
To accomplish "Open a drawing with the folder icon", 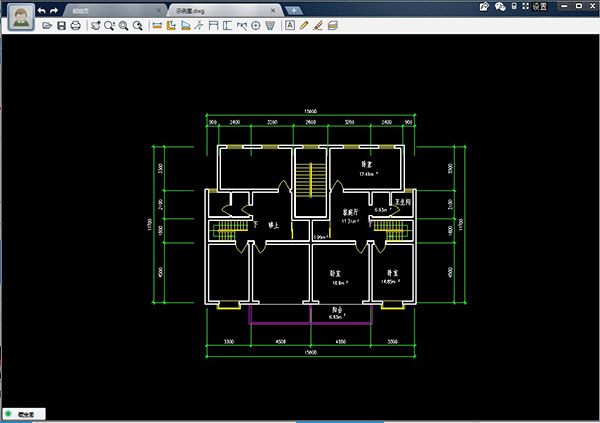I will [x=47, y=26].
